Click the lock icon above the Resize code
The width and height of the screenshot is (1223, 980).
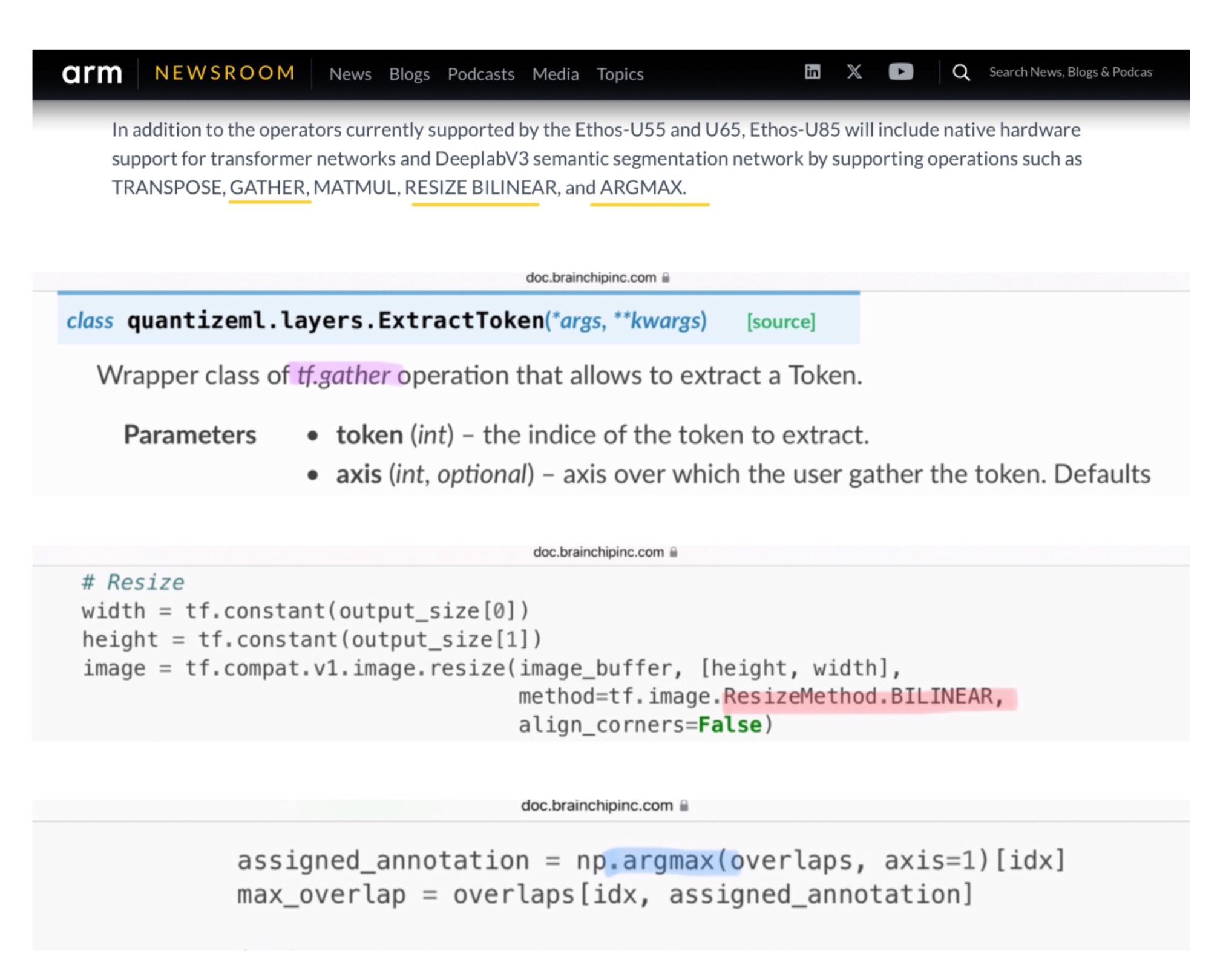point(673,552)
